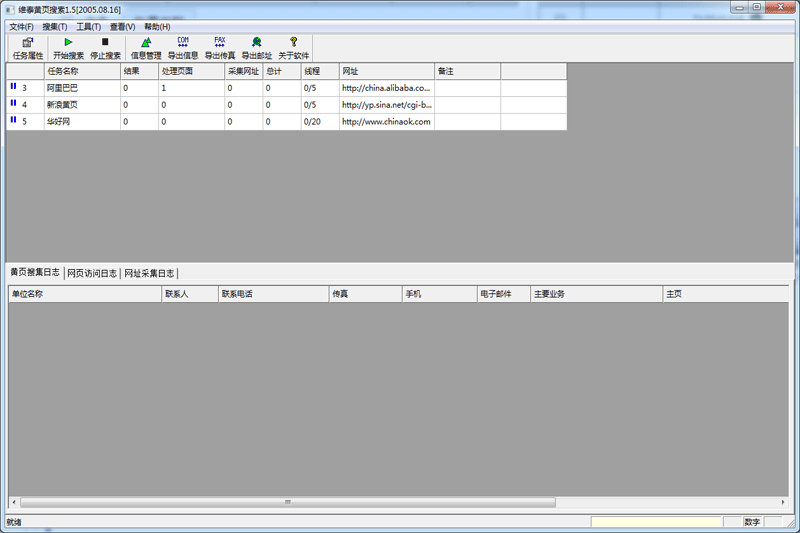The image size is (800, 533).
Task: Open the 帮助(H) menu
Action: [157, 27]
